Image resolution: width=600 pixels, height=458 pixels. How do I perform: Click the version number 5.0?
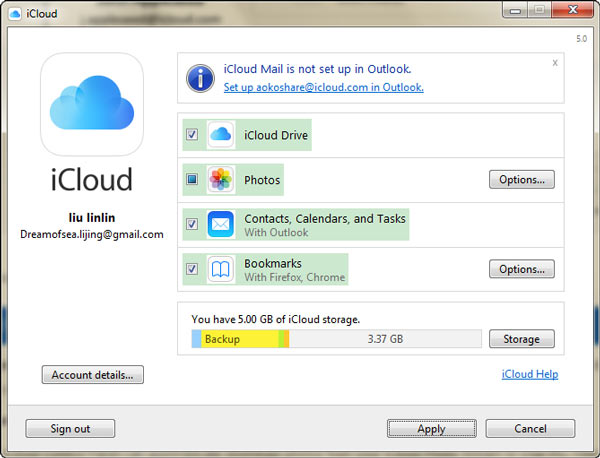pos(582,39)
